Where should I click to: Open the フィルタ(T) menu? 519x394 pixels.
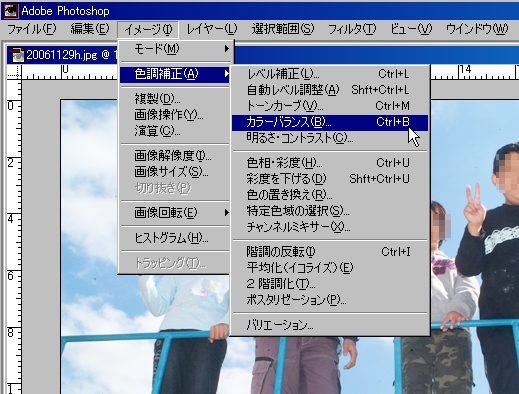[352, 29]
